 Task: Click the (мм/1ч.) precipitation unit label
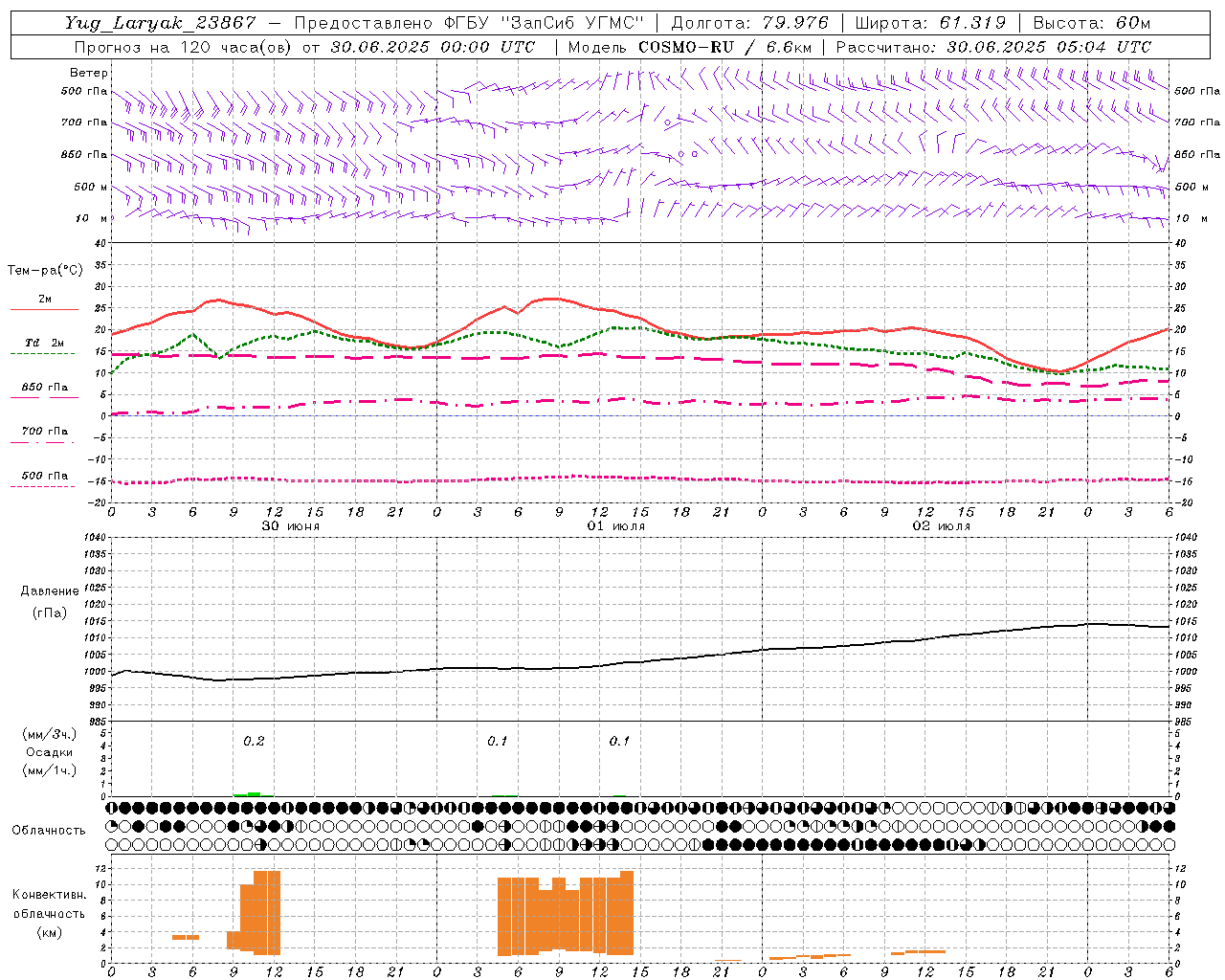click(x=50, y=770)
